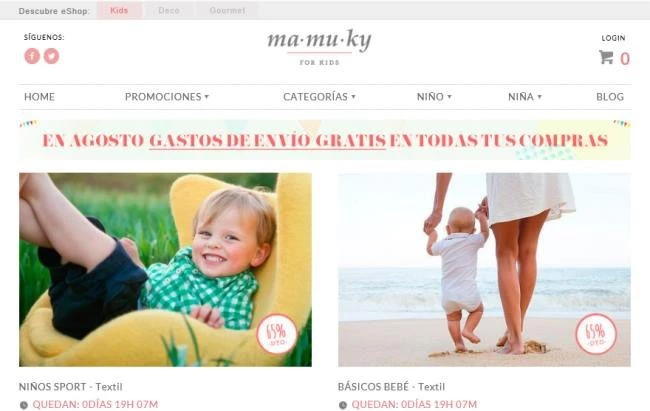
Task: Expand the Categorías dropdown menu
Action: point(319,97)
